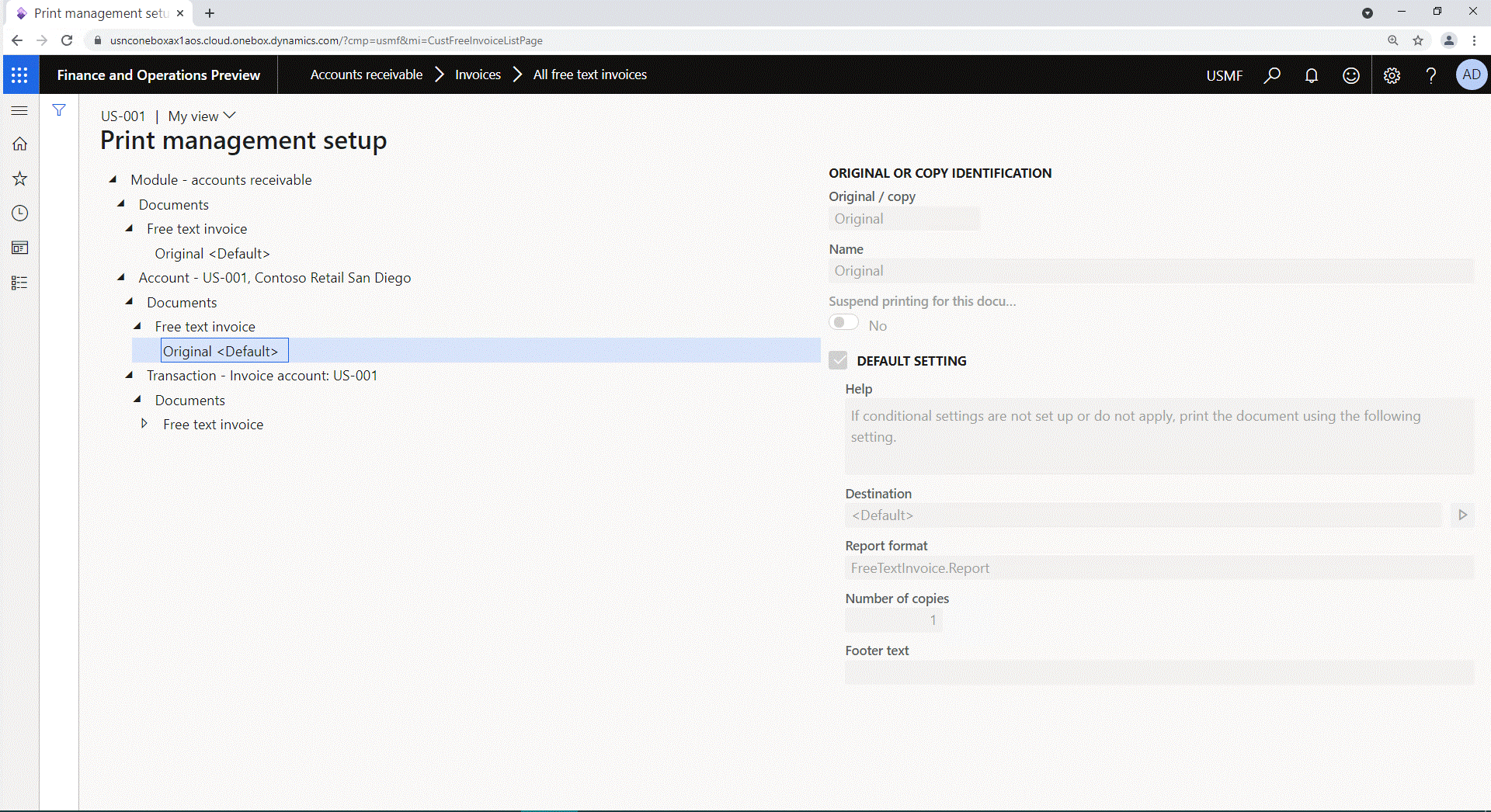The height and width of the screenshot is (812, 1491).
Task: View site lock information icon
Action: pyautogui.click(x=98, y=40)
